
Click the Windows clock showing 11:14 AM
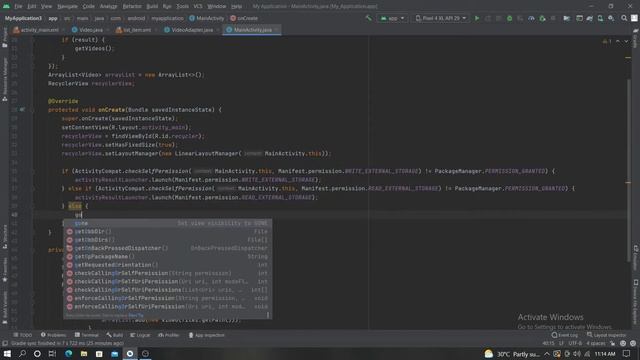(x=605, y=354)
